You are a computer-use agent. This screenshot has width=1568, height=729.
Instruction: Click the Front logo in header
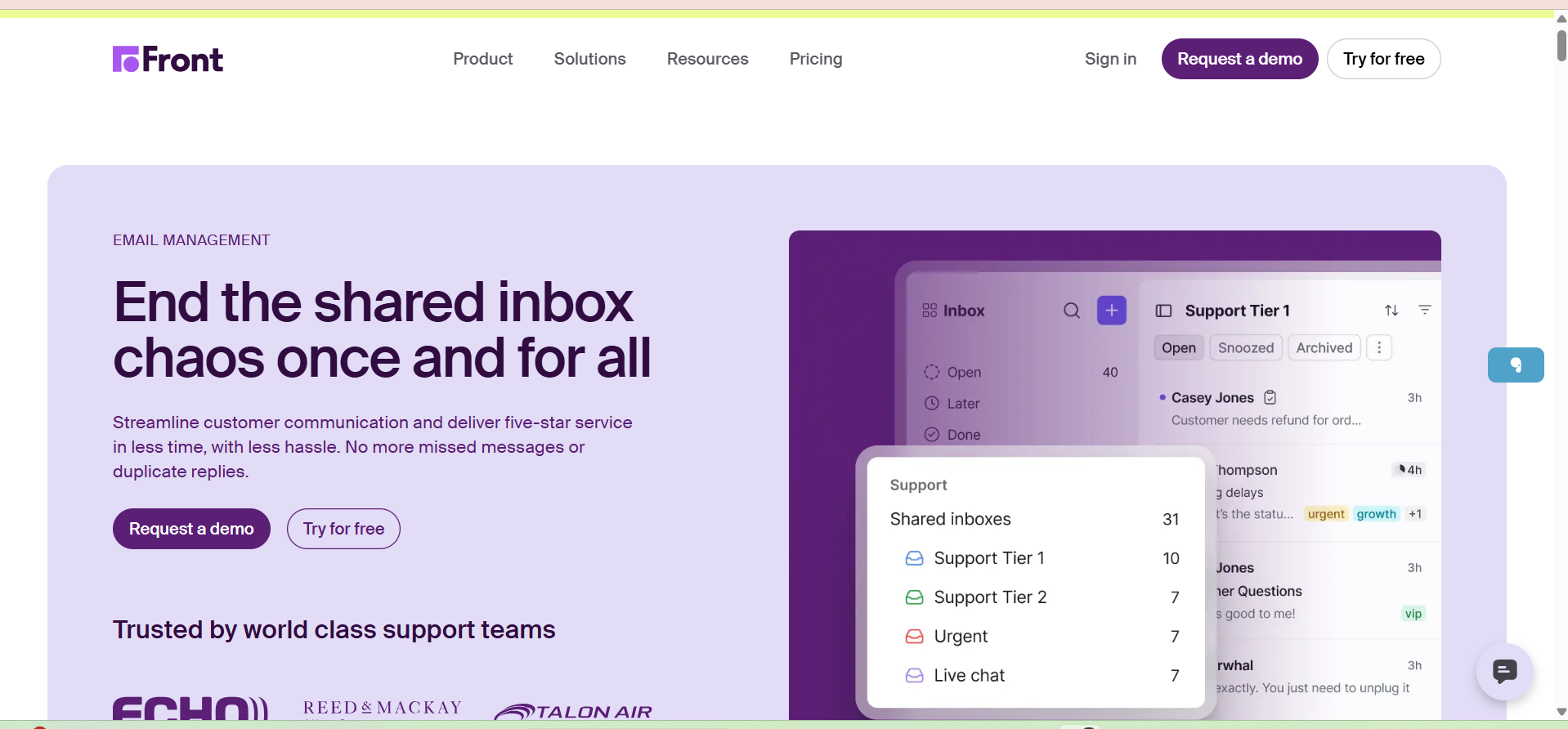pyautogui.click(x=168, y=59)
